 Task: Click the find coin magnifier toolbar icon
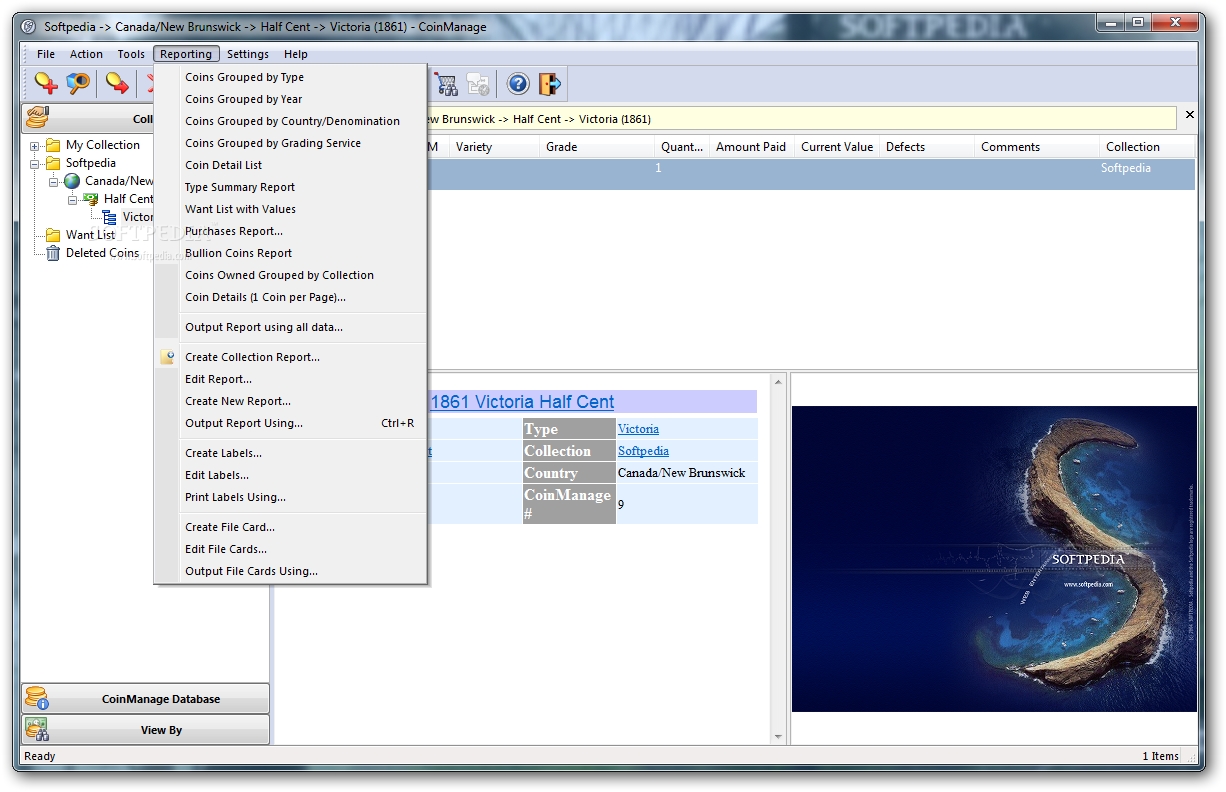point(78,84)
